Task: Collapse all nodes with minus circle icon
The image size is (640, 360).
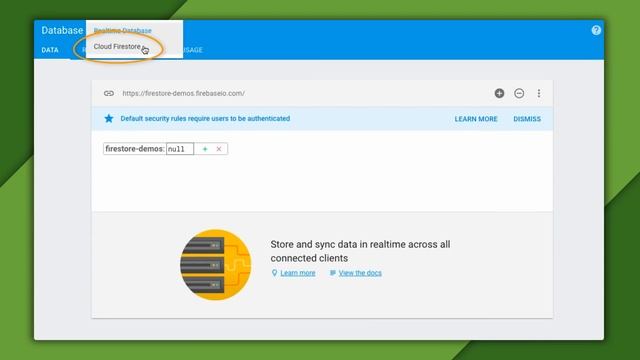Action: click(519, 93)
